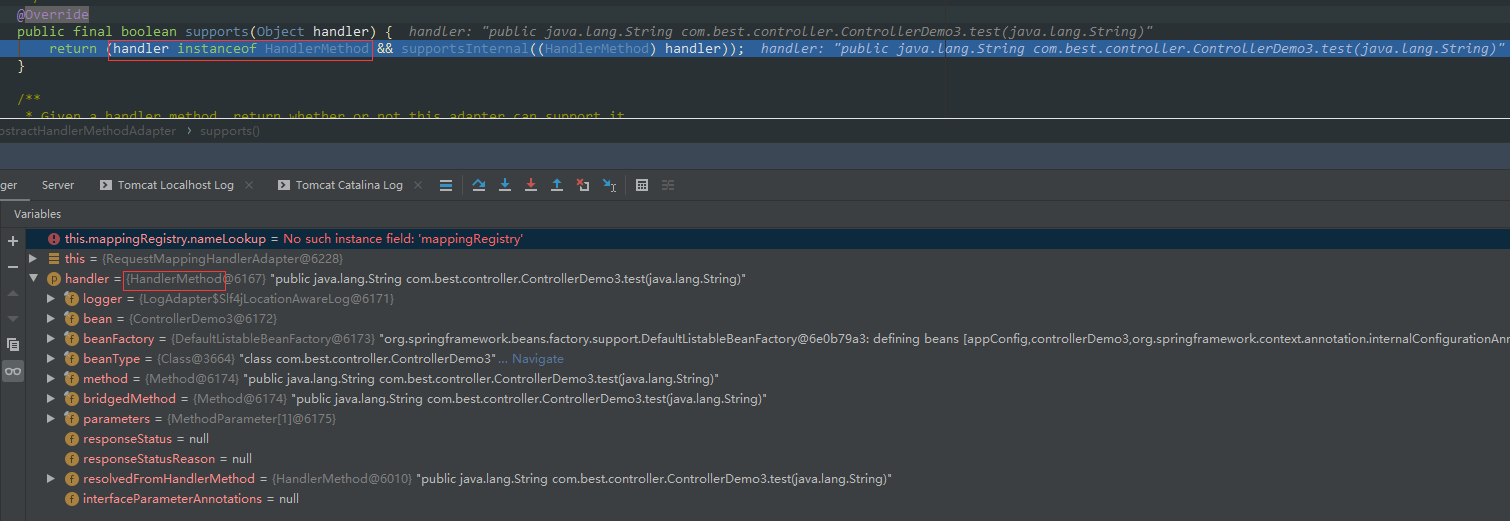Expand the logger field node
1510x521 pixels.
click(x=51, y=299)
